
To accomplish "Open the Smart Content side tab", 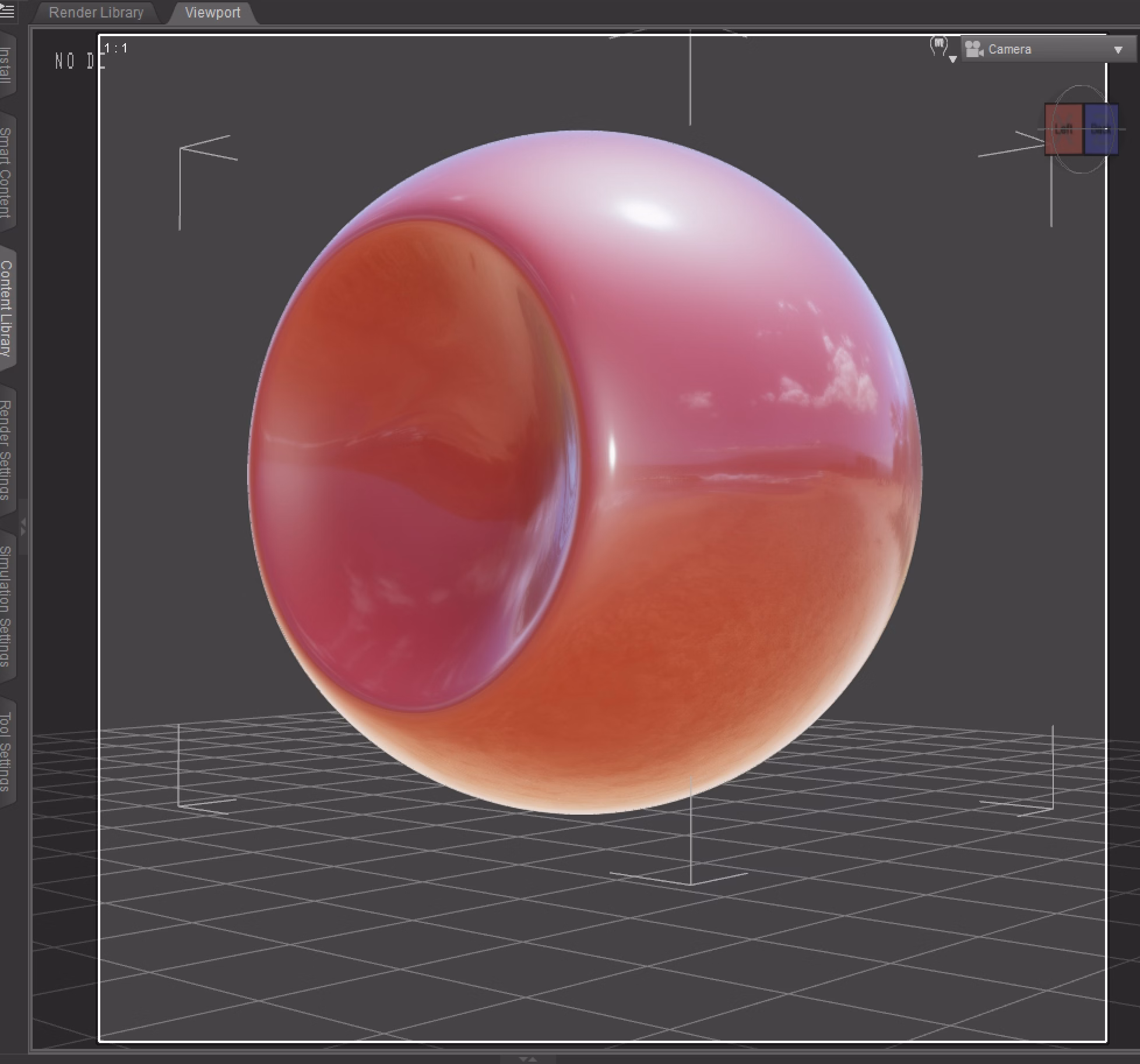I will [x=6, y=172].
